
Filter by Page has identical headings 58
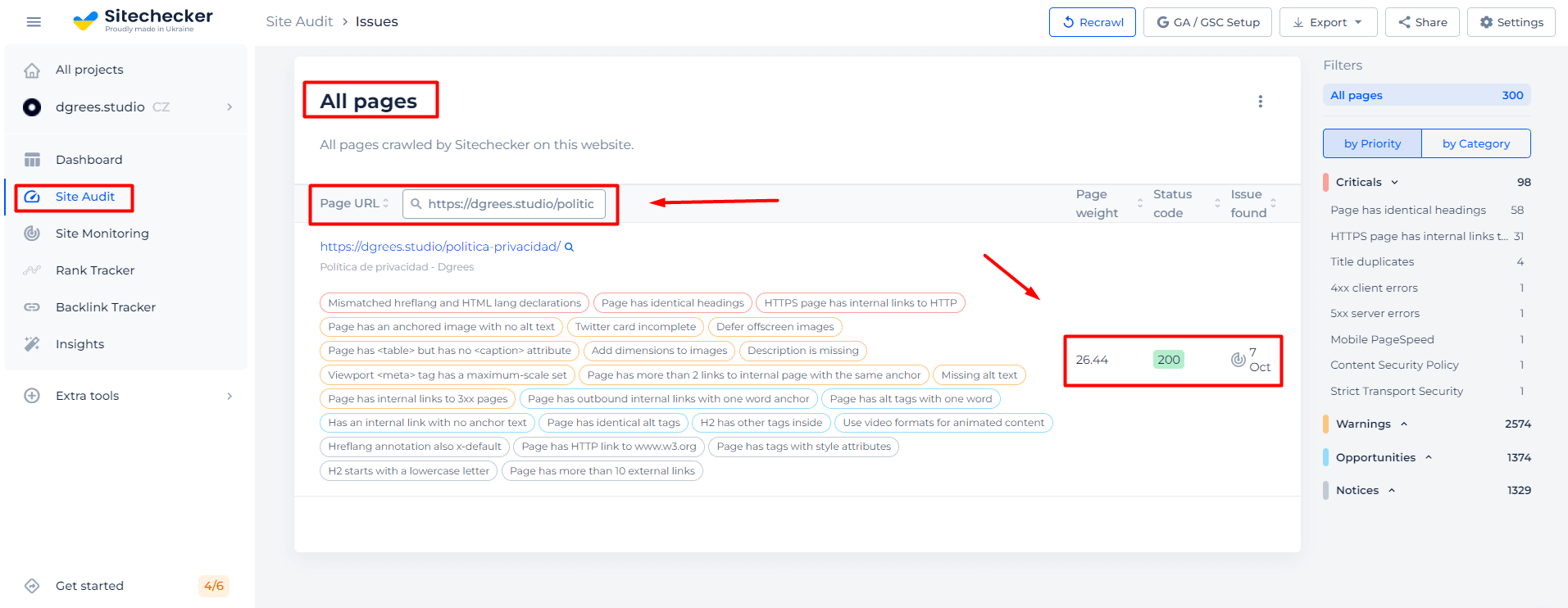(1426, 211)
